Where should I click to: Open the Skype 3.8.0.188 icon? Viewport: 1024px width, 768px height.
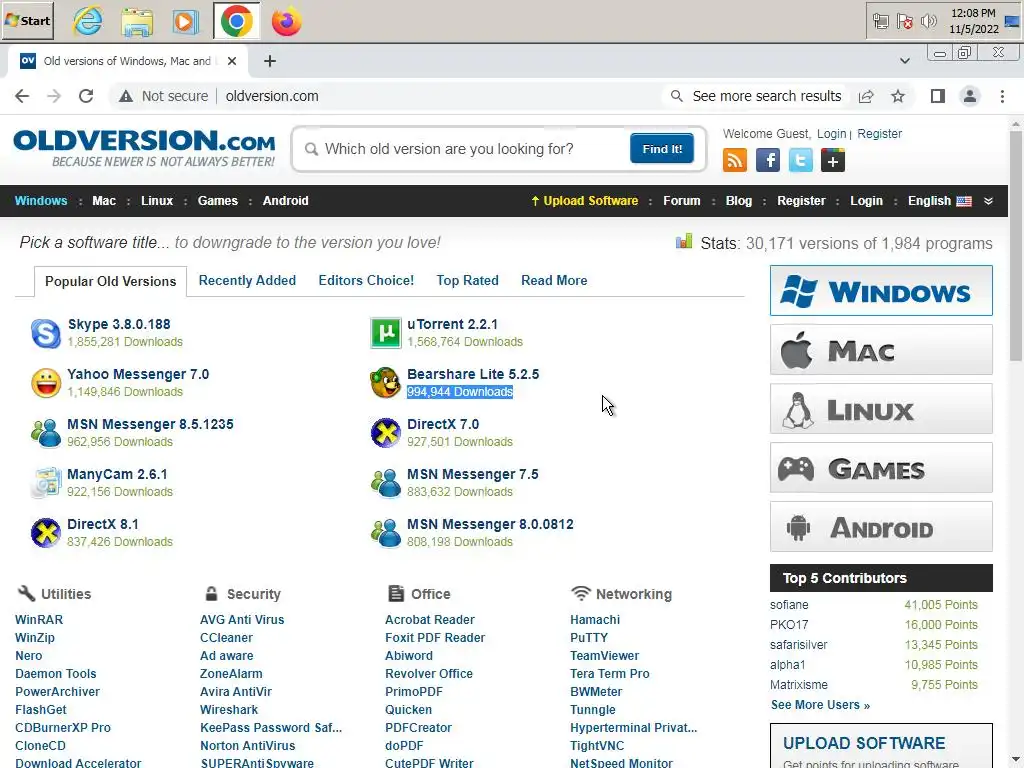[x=46, y=333]
